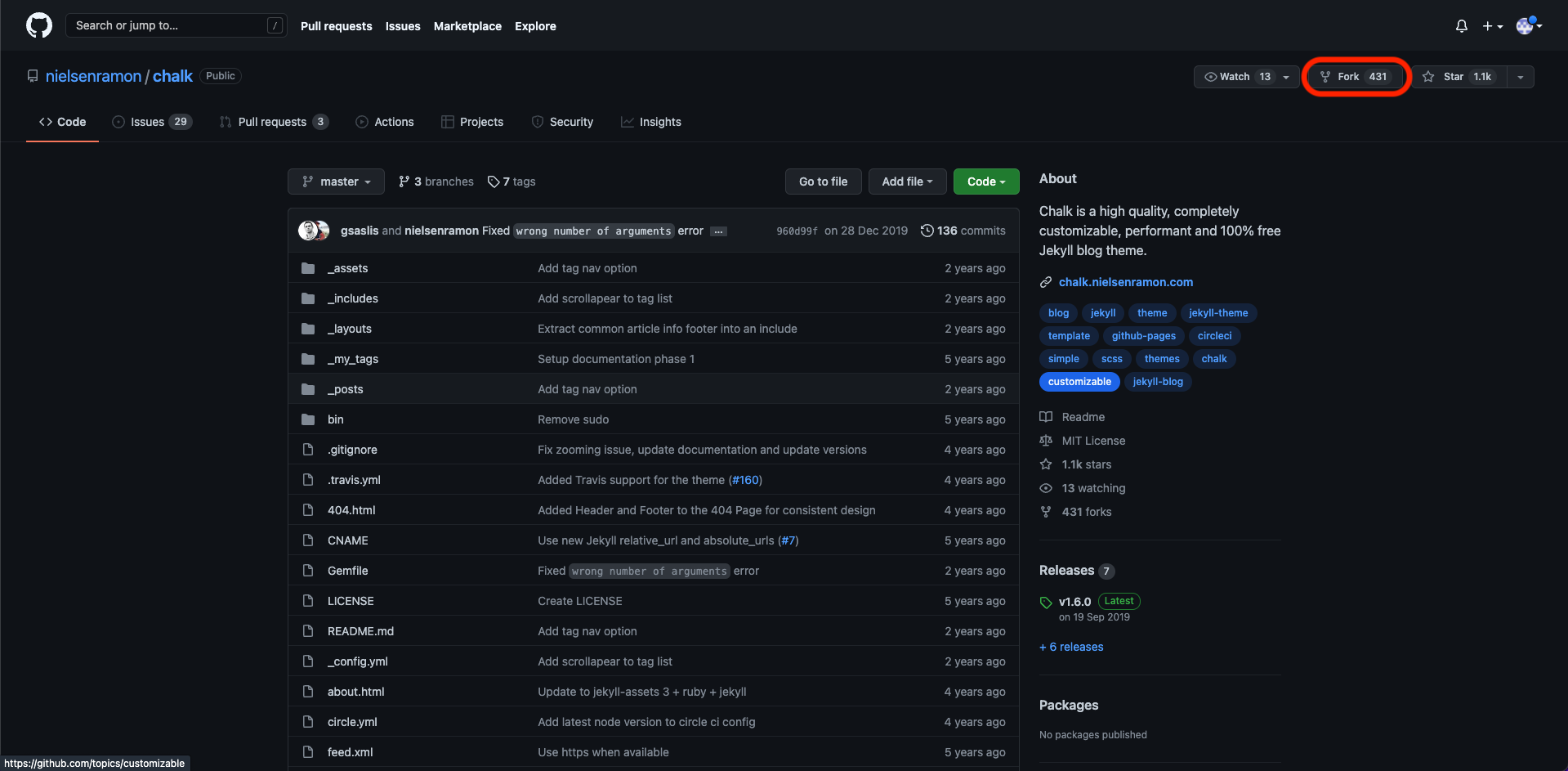Click the Gemfile file icon
This screenshot has height=771, width=1568.
[x=308, y=571]
